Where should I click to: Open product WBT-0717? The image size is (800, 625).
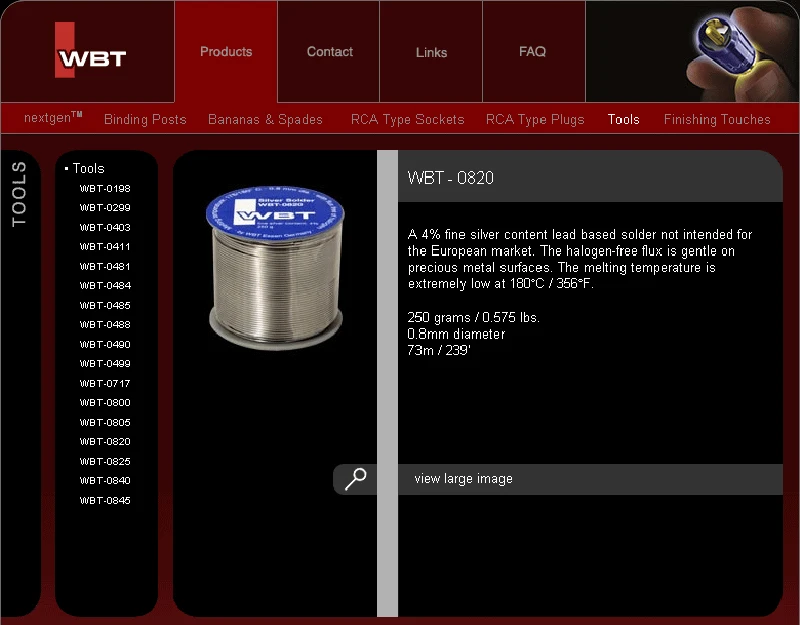click(x=105, y=384)
